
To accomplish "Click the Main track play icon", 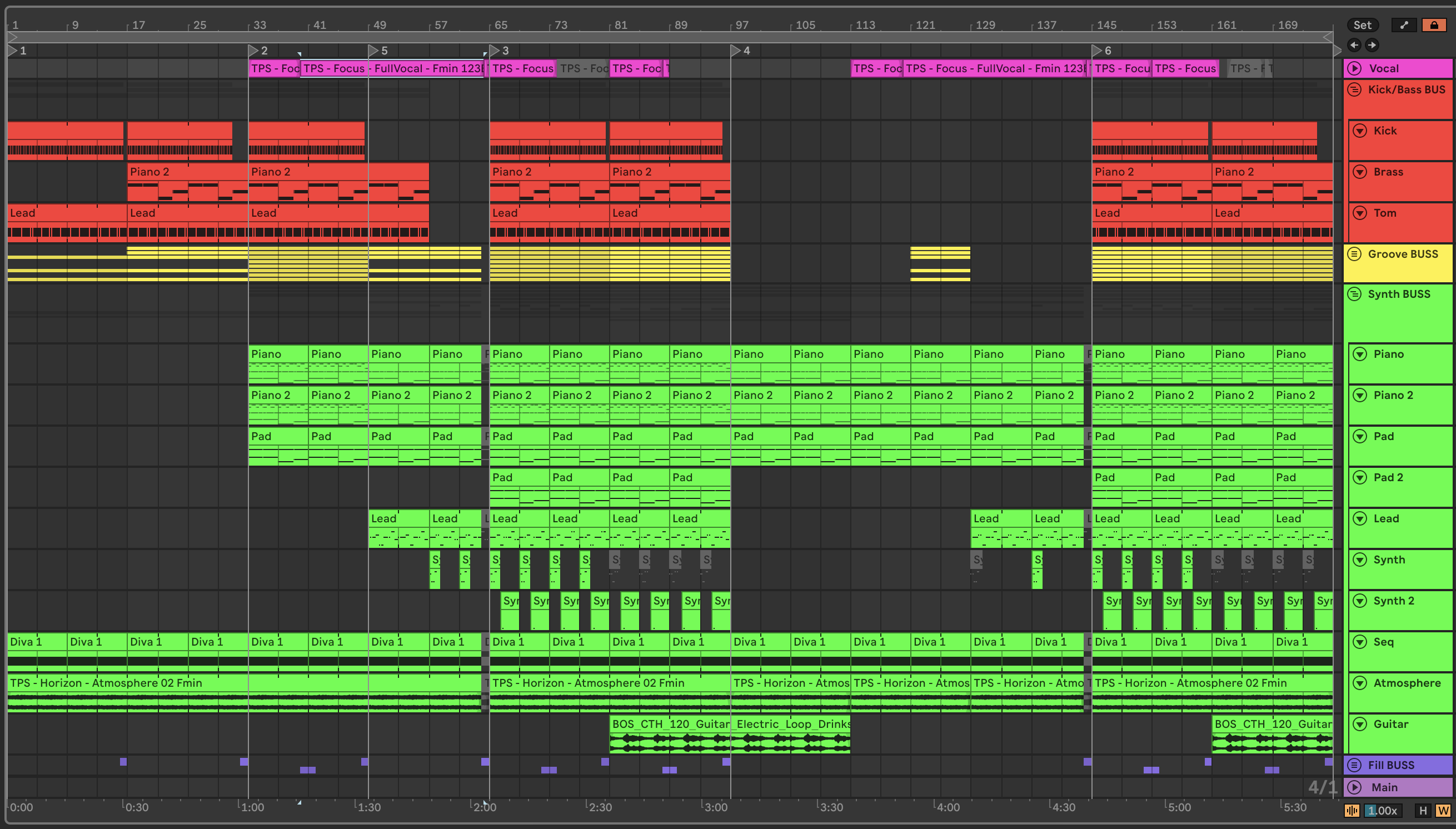I will [1355, 787].
